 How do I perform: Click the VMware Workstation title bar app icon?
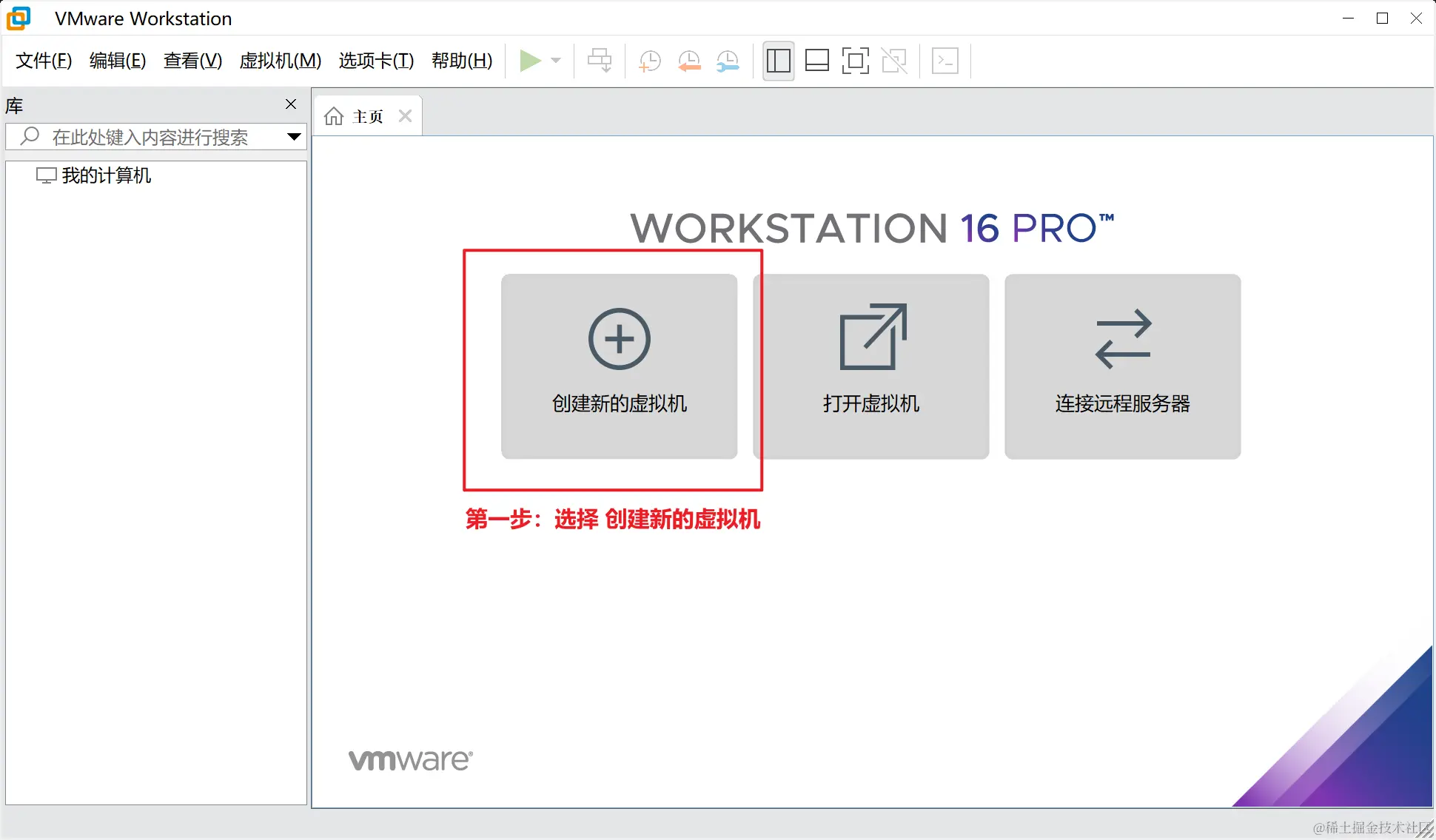(19, 19)
